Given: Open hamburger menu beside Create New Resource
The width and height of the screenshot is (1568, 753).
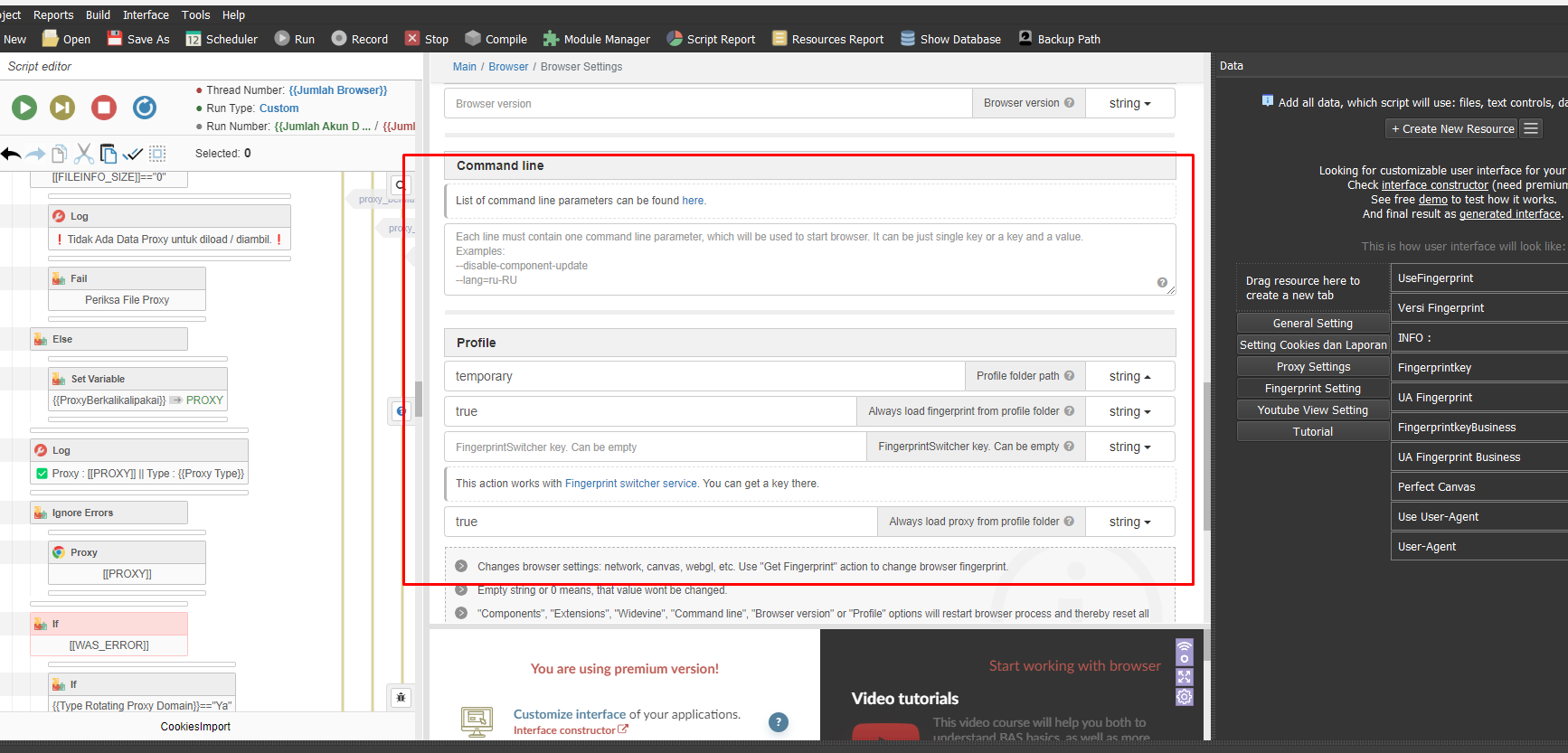Looking at the screenshot, I should point(1531,128).
